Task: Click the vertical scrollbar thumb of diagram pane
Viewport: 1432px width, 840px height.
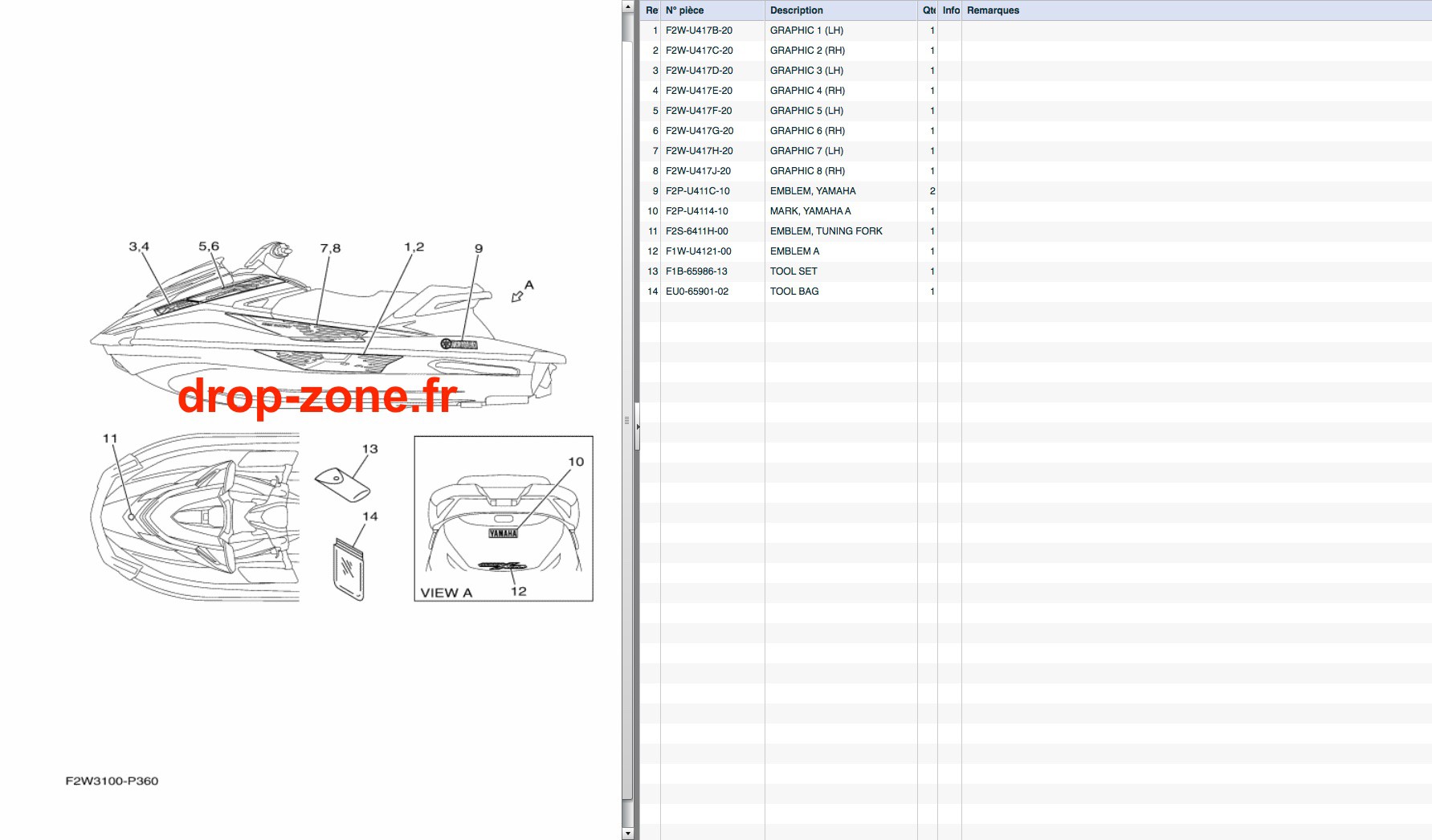Action: pos(627,422)
